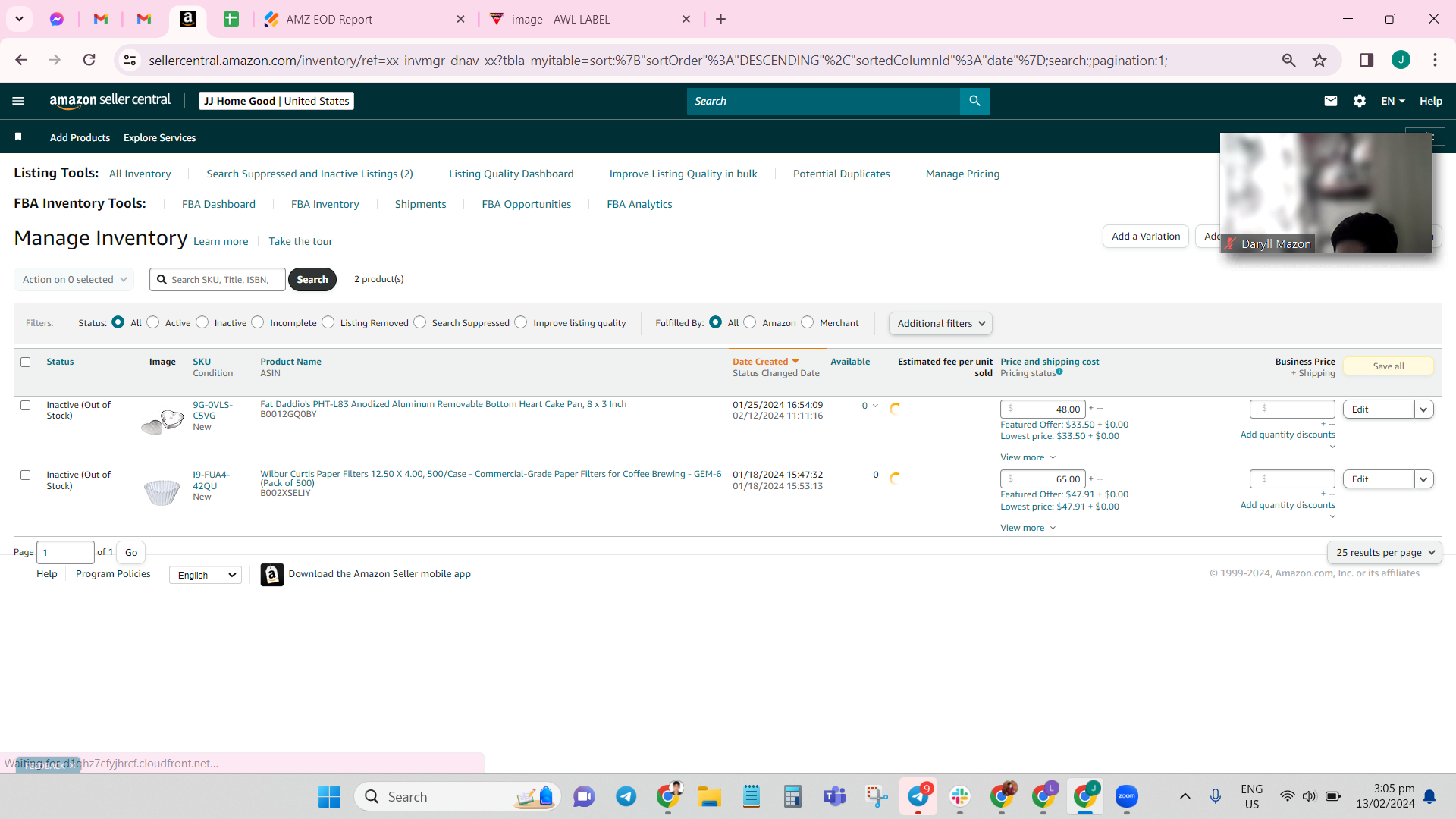Open Chrome side panel icon
Image resolution: width=1456 pixels, height=819 pixels.
click(x=1367, y=60)
